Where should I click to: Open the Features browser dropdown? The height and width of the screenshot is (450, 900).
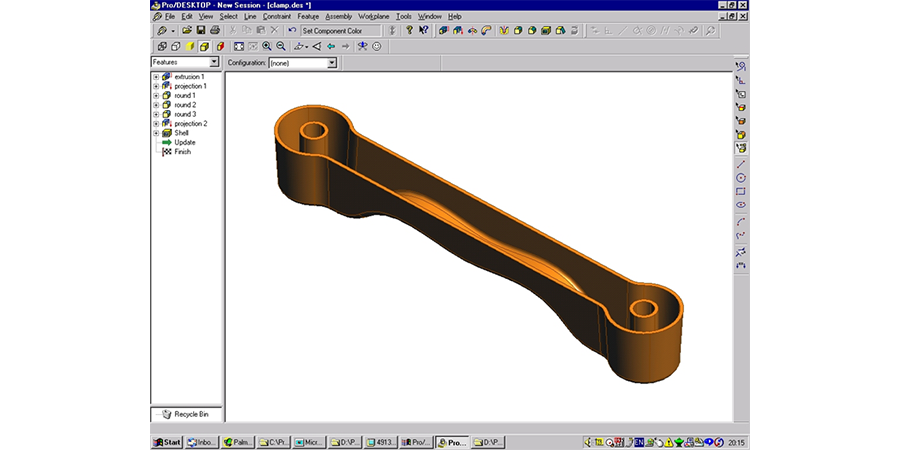tap(214, 62)
